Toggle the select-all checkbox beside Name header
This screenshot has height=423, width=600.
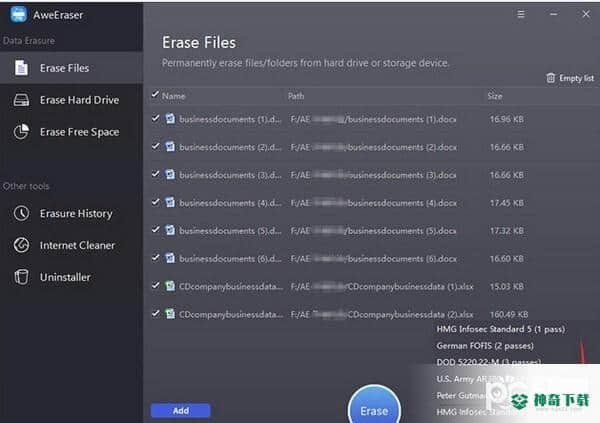click(155, 95)
